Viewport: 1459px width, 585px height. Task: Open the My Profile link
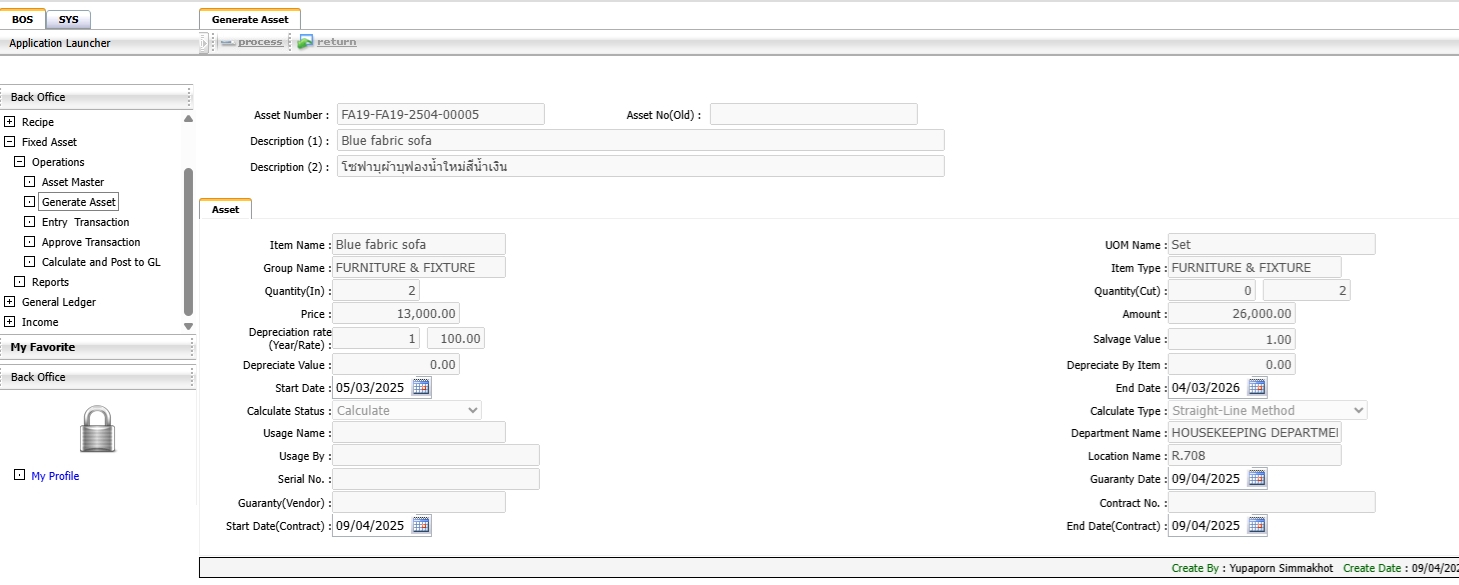coord(55,476)
